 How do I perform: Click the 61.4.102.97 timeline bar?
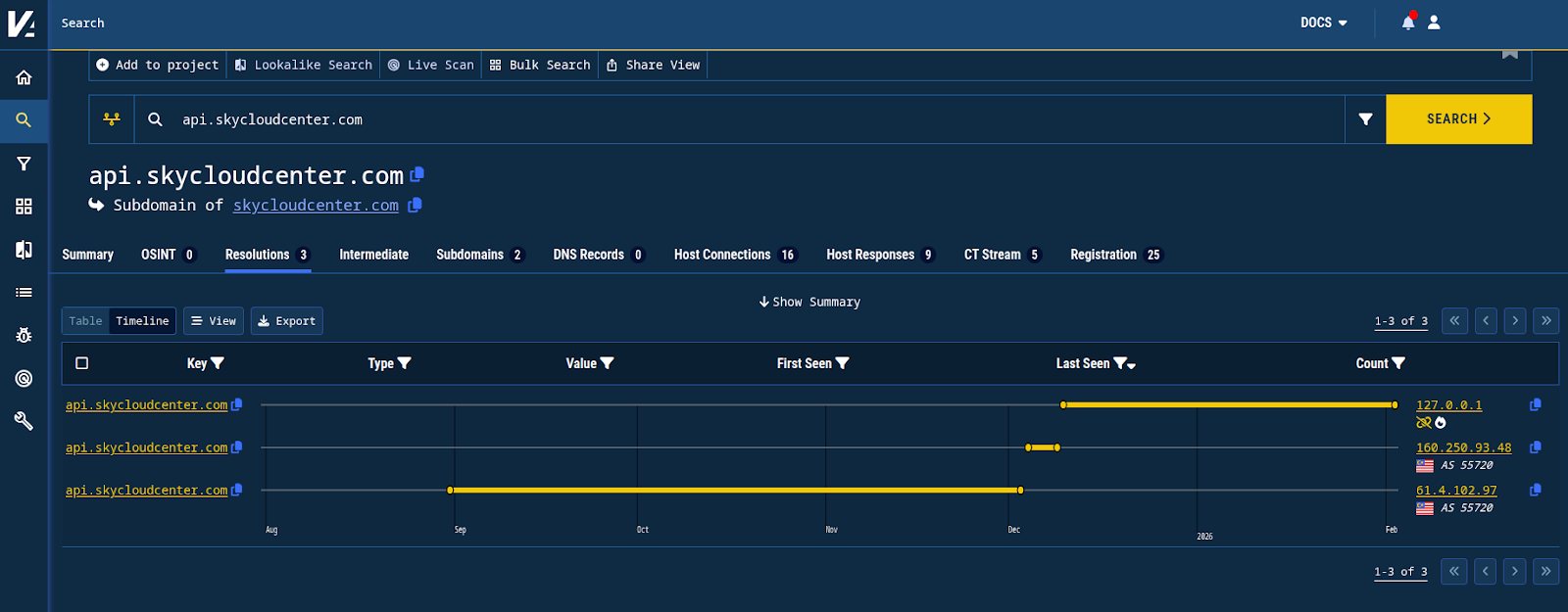click(x=735, y=490)
